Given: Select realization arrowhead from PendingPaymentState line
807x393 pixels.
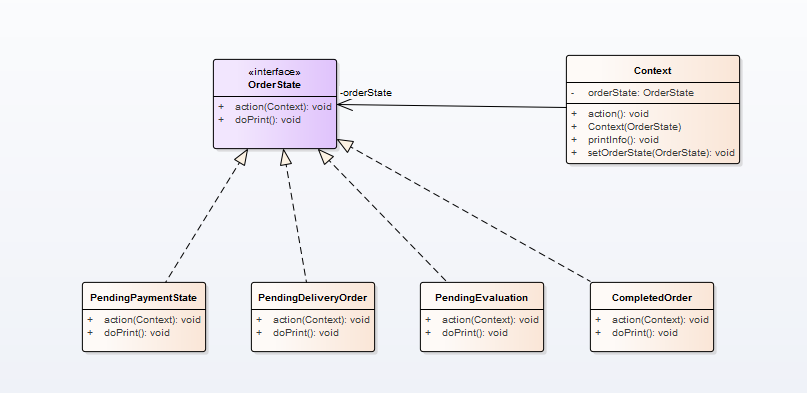Looking at the screenshot, I should pyautogui.click(x=242, y=157).
